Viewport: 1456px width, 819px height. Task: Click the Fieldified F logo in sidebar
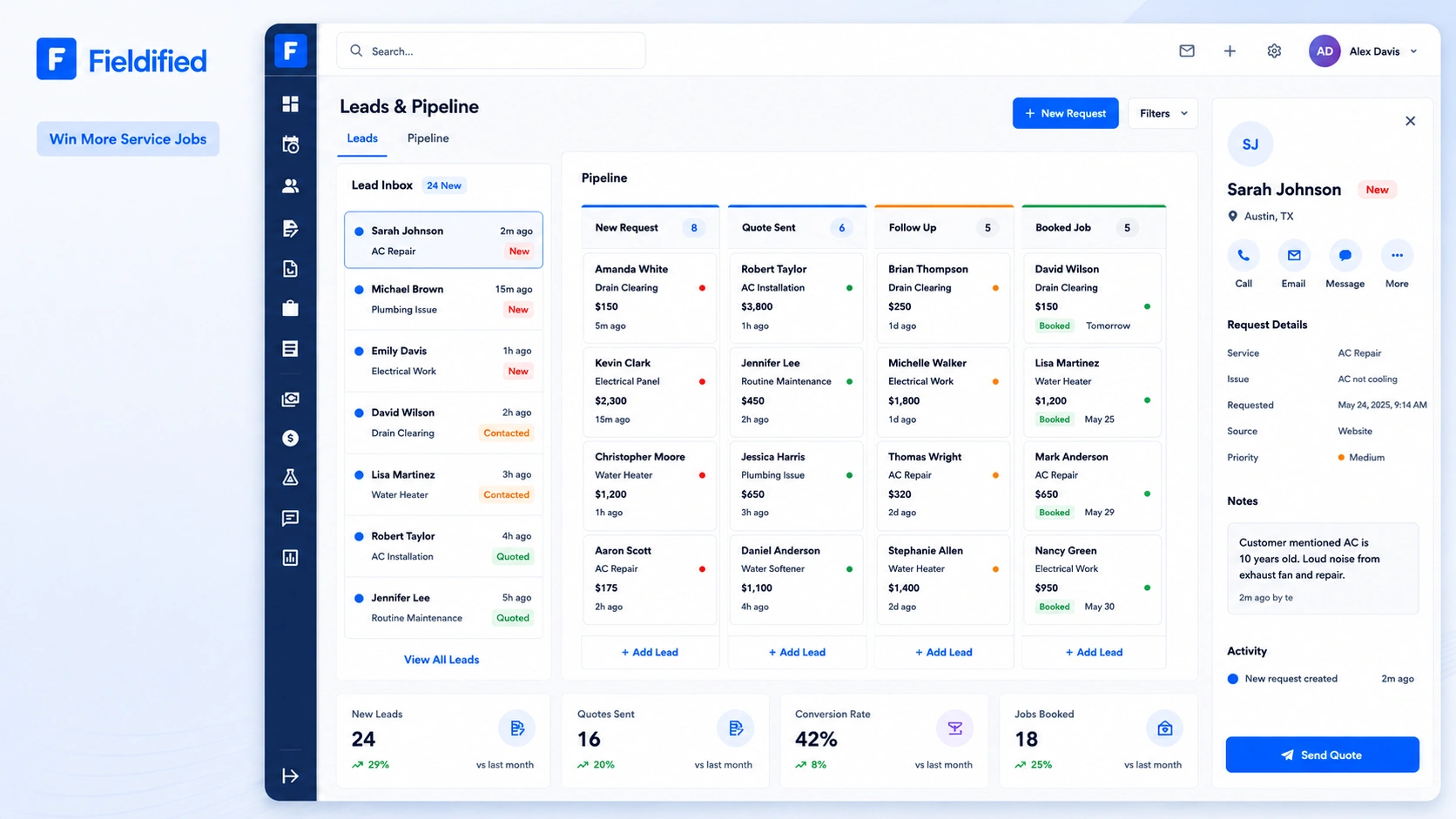point(291,50)
